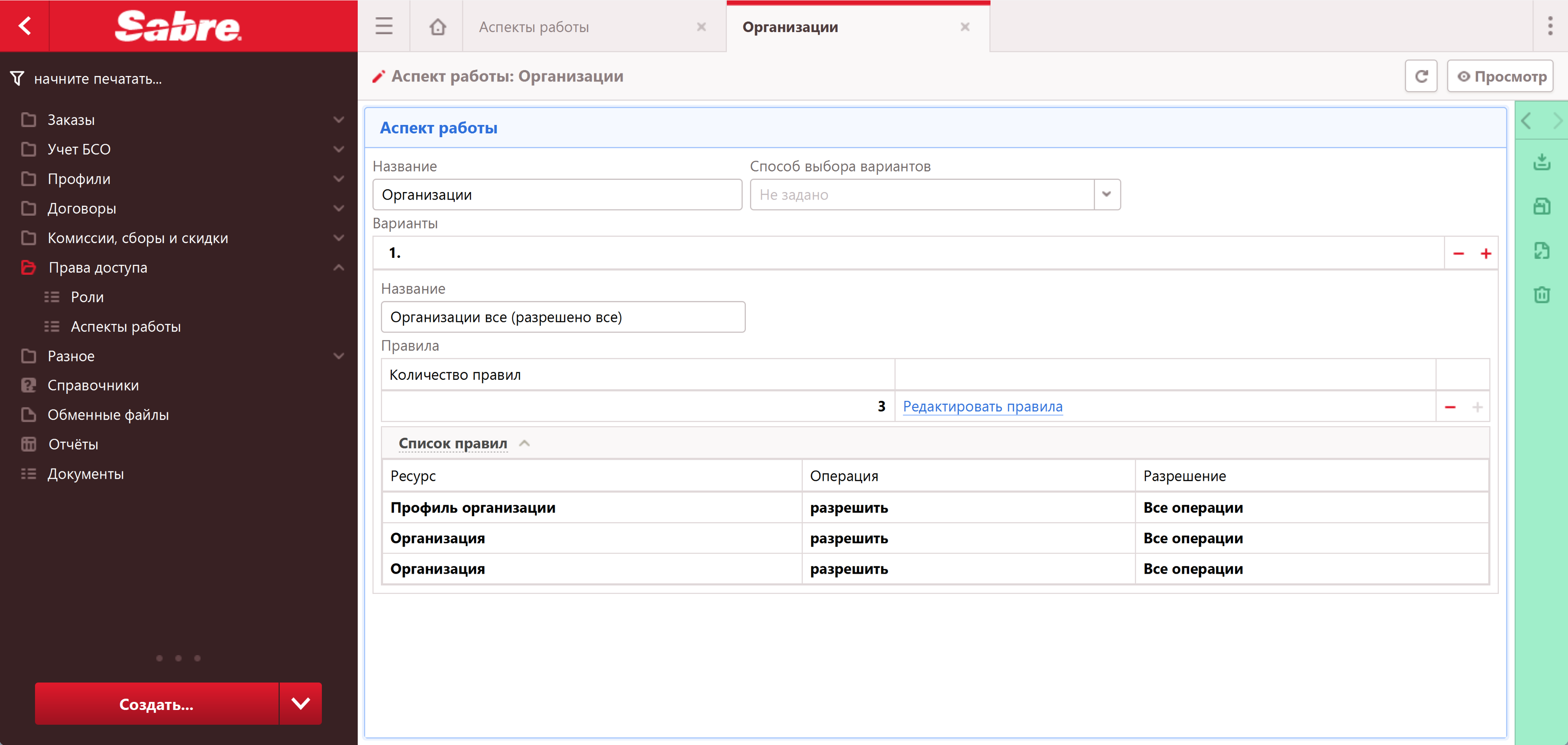The width and height of the screenshot is (1568, 745).
Task: Switch to the Аспекты работы tab
Action: tap(533, 27)
